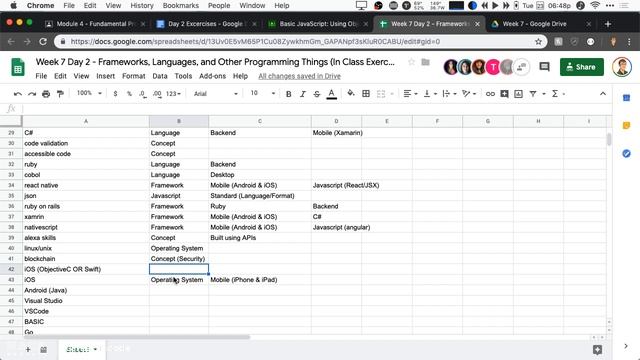Open the Keep side panel icon
Image resolution: width=640 pixels, height=360 pixels.
(x=626, y=126)
